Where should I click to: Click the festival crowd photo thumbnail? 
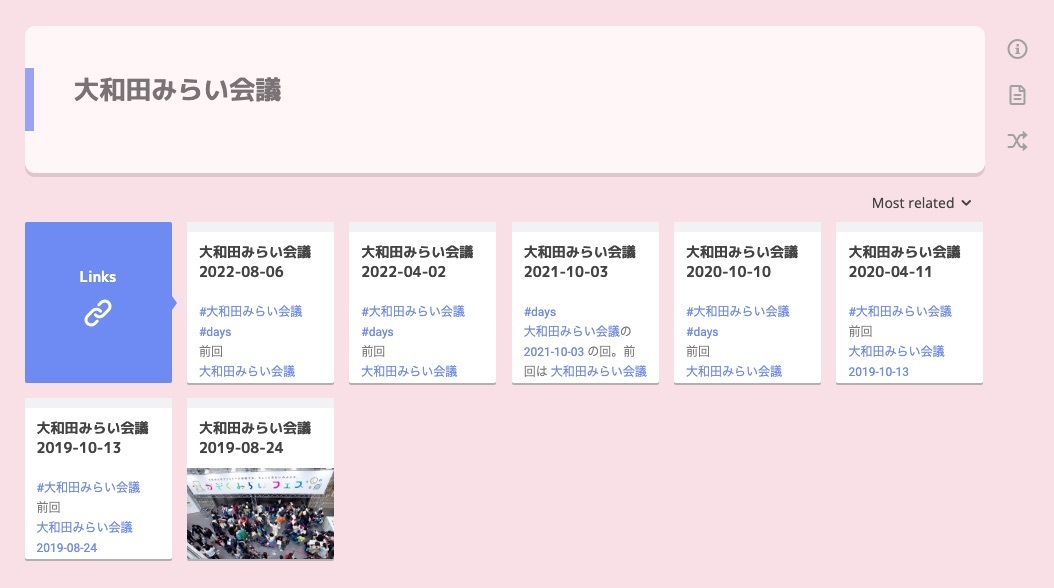pyautogui.click(x=260, y=513)
